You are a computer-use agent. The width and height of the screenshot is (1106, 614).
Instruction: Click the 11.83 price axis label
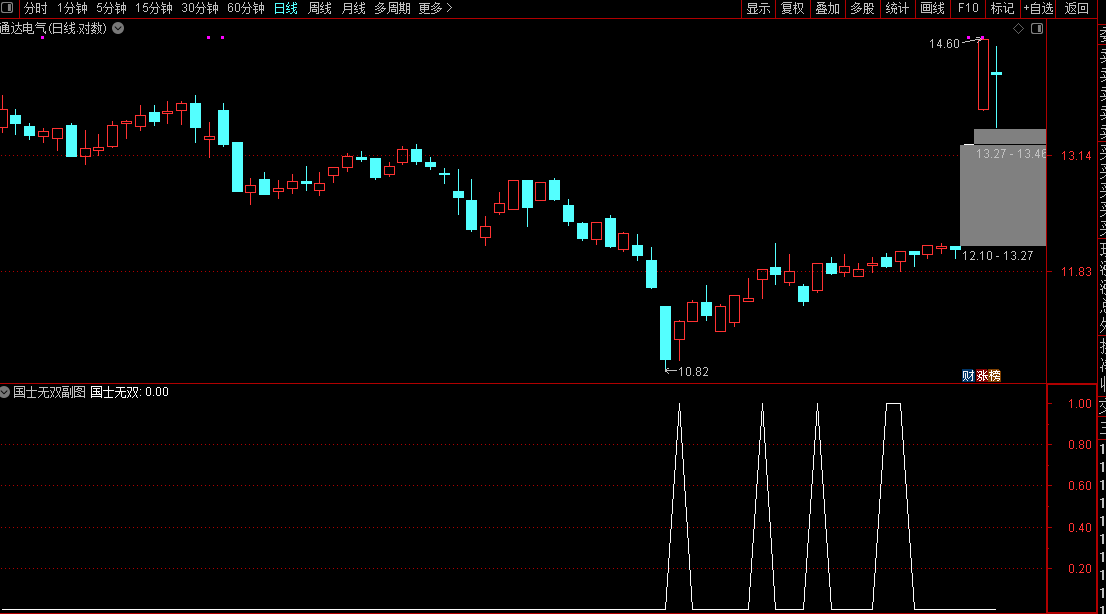click(1076, 271)
